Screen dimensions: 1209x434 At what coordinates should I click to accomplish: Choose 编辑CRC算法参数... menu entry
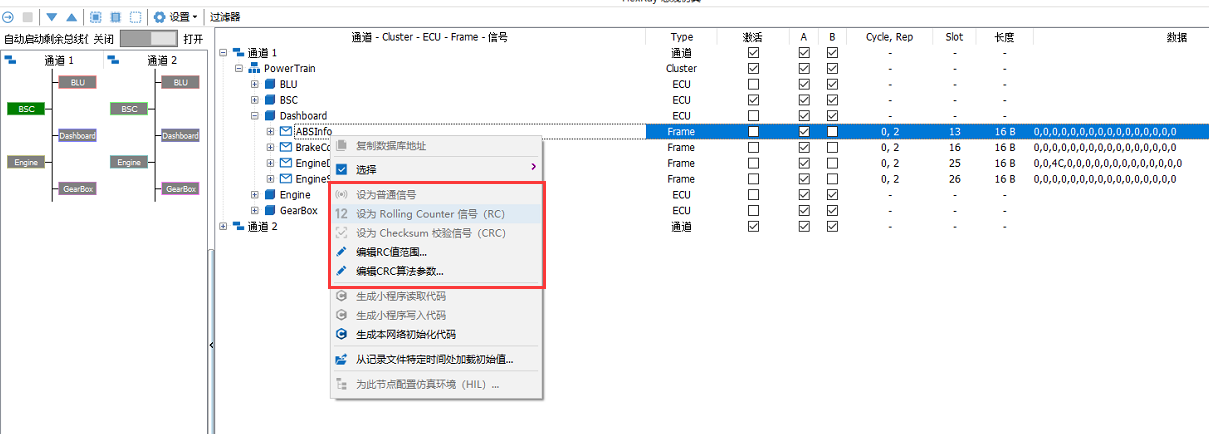[x=437, y=271]
